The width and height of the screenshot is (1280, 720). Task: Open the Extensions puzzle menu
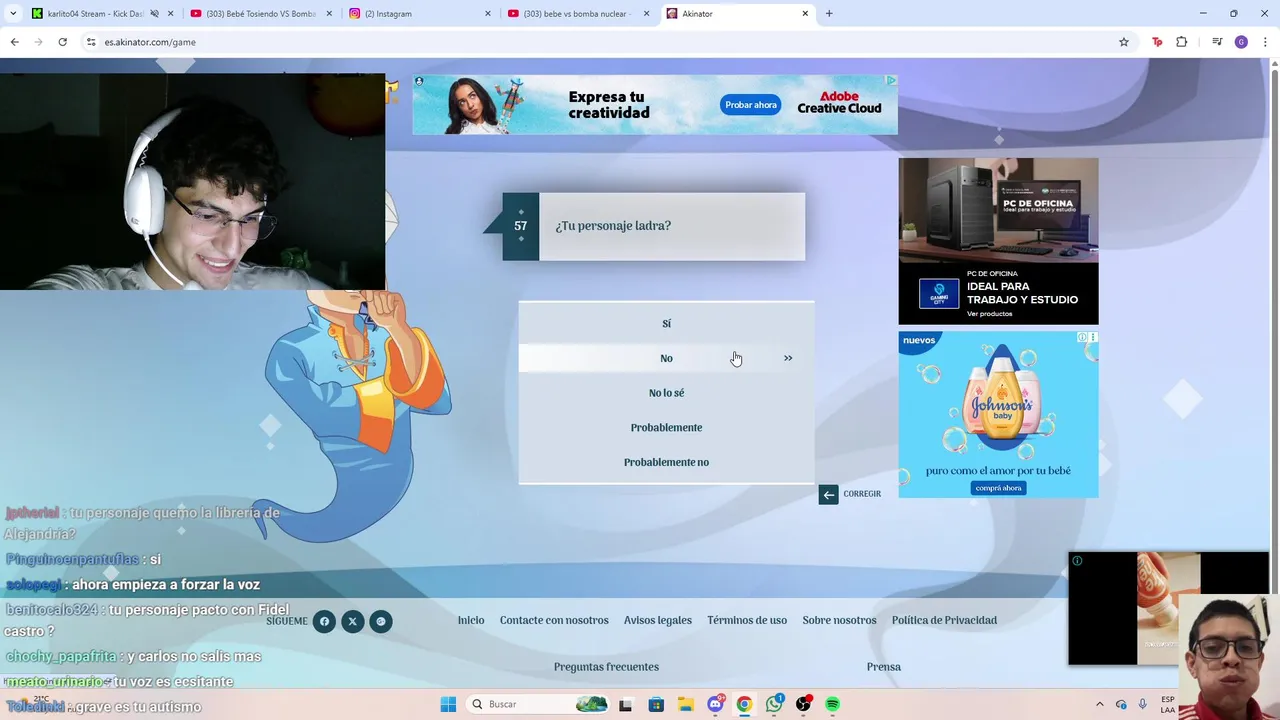(1181, 42)
